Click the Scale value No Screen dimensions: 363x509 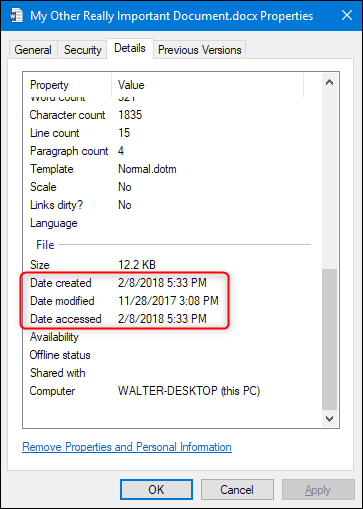point(125,187)
